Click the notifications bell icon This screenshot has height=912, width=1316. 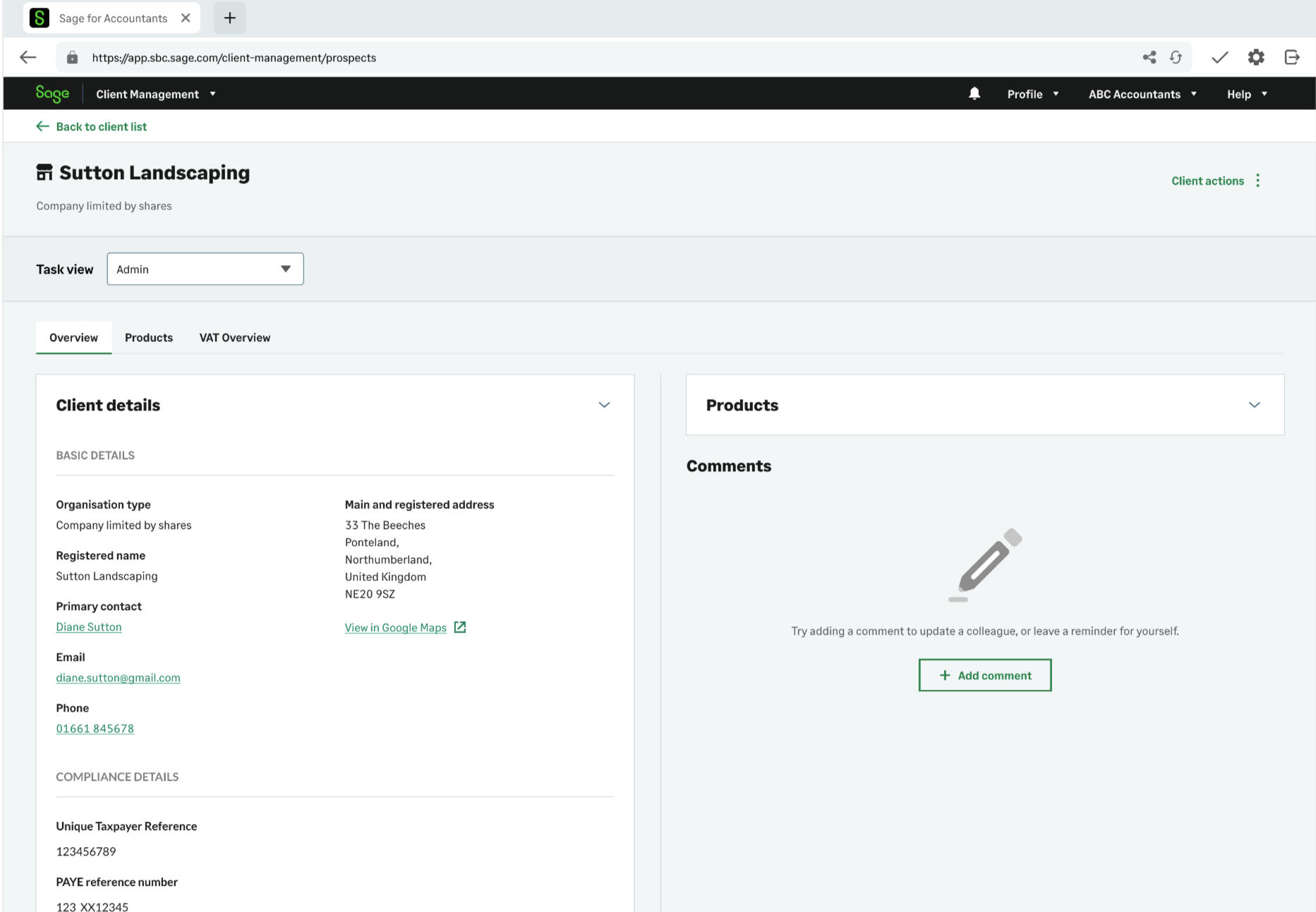click(974, 94)
